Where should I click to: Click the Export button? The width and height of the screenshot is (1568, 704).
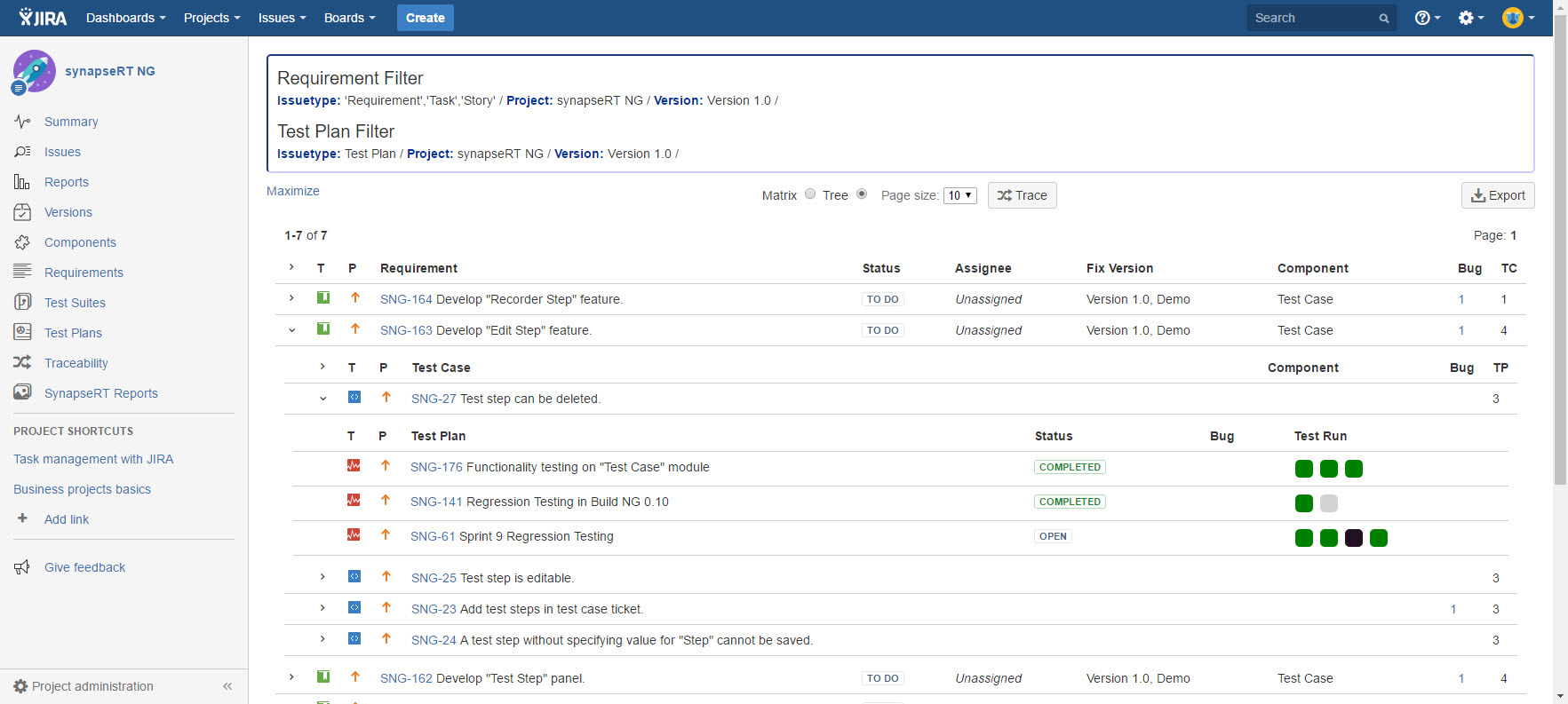coord(1498,195)
